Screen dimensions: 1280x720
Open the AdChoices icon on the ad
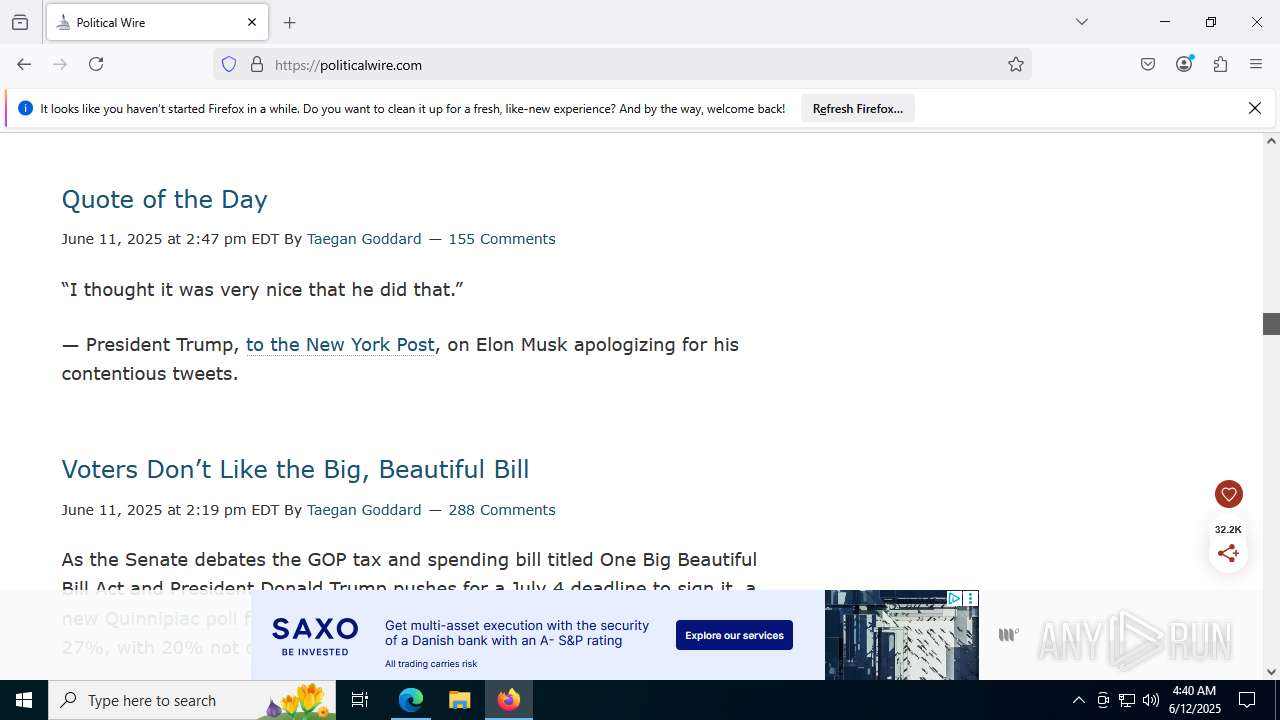tap(954, 598)
